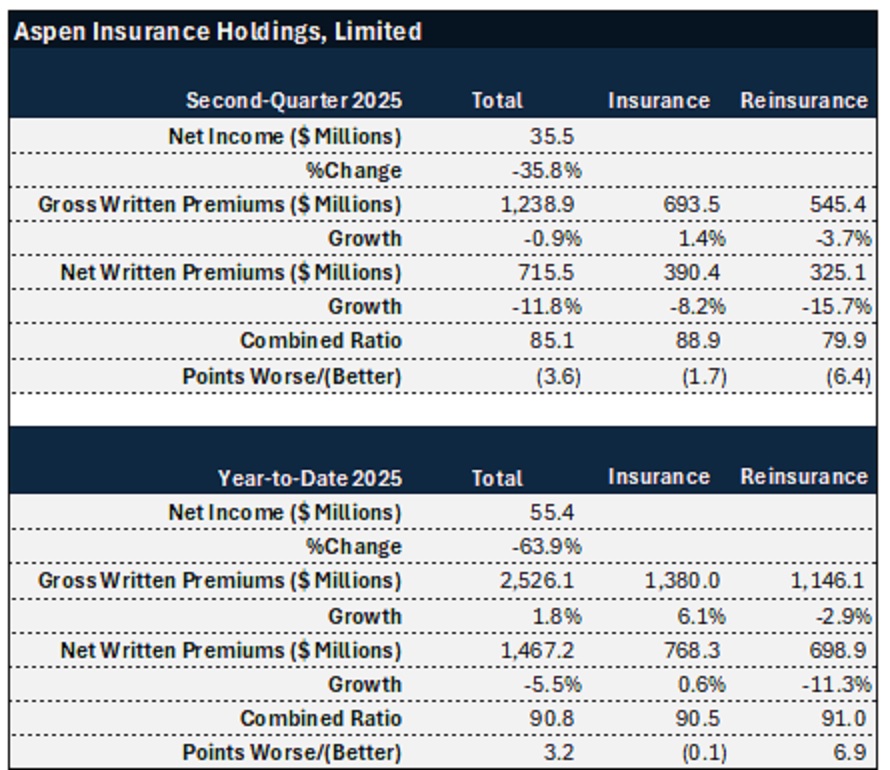Select the Year-to-Date 2025 header cell
The image size is (890, 770).
(310, 478)
